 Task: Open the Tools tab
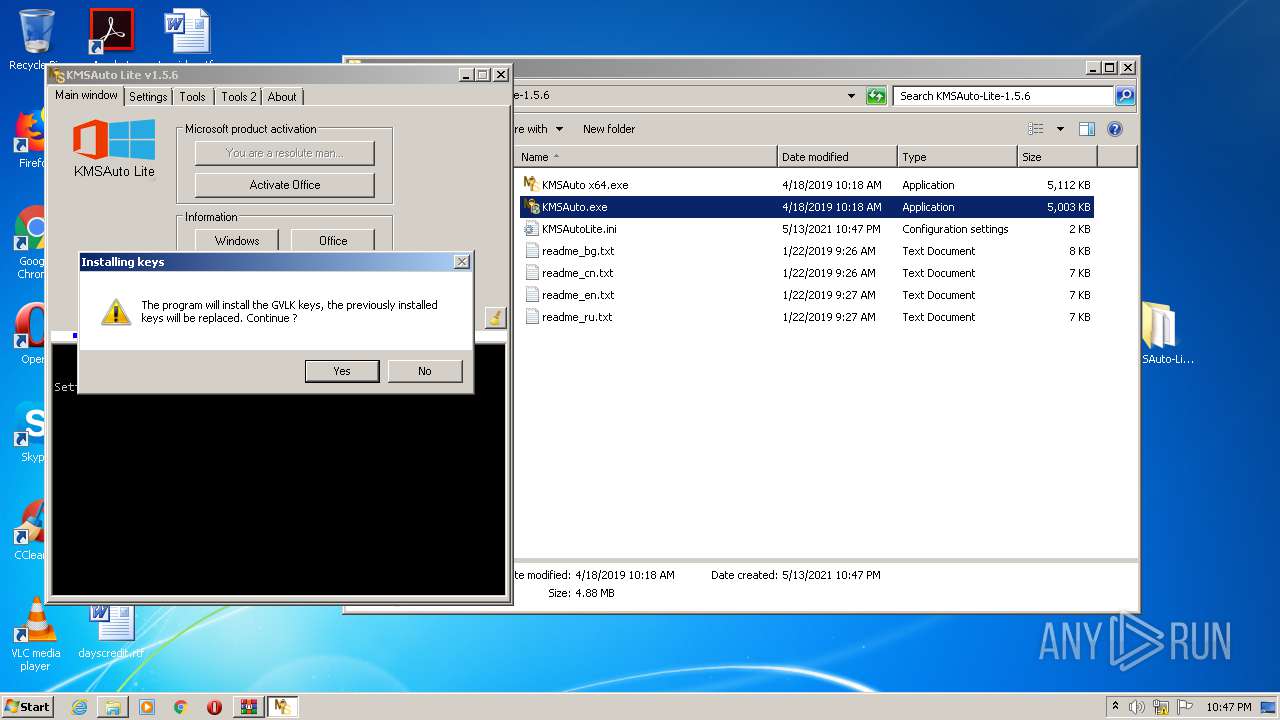click(192, 97)
